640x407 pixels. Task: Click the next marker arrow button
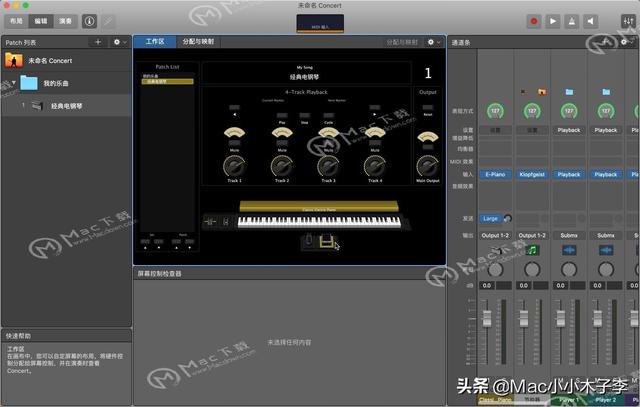[x=375, y=108]
